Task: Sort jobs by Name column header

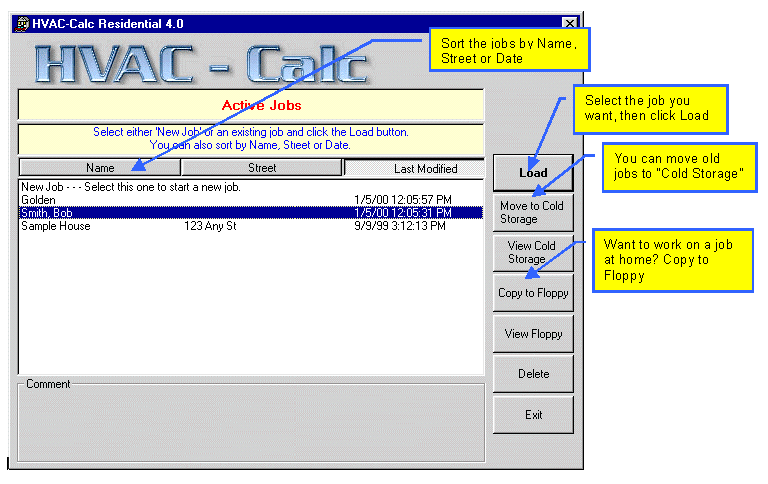Action: tap(100, 168)
